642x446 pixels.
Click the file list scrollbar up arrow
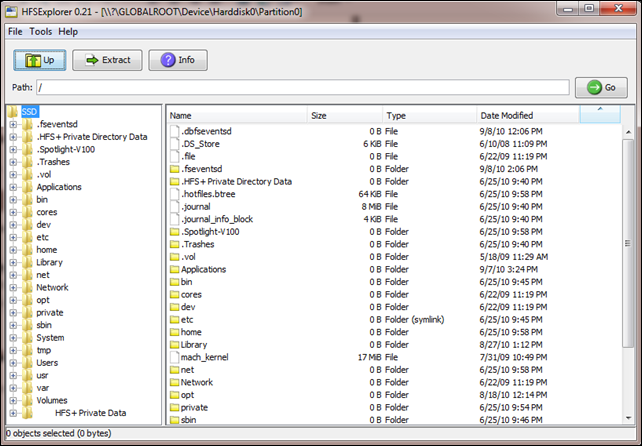[628, 132]
